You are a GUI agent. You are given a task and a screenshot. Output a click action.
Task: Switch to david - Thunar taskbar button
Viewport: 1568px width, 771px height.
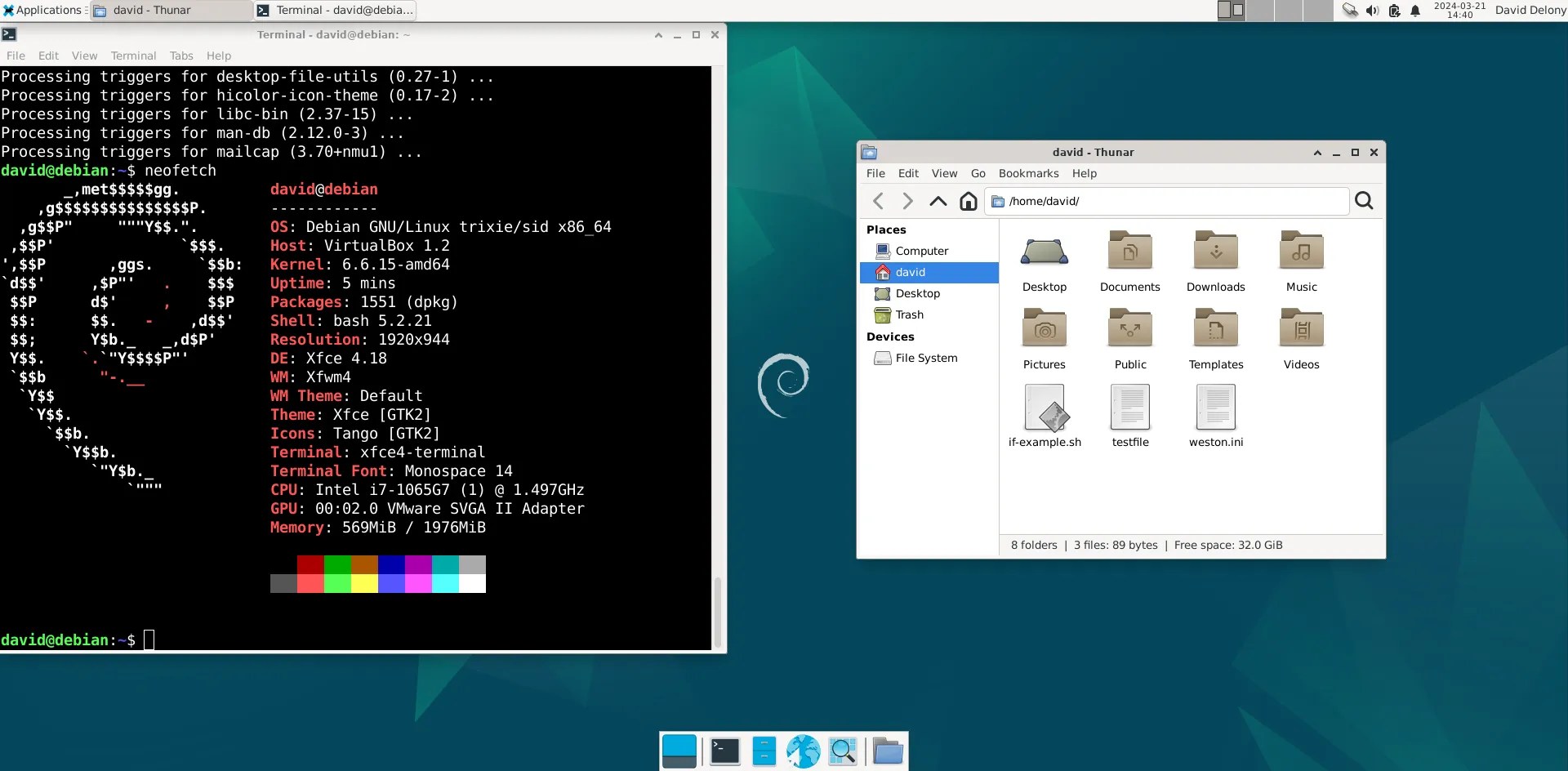click(171, 11)
